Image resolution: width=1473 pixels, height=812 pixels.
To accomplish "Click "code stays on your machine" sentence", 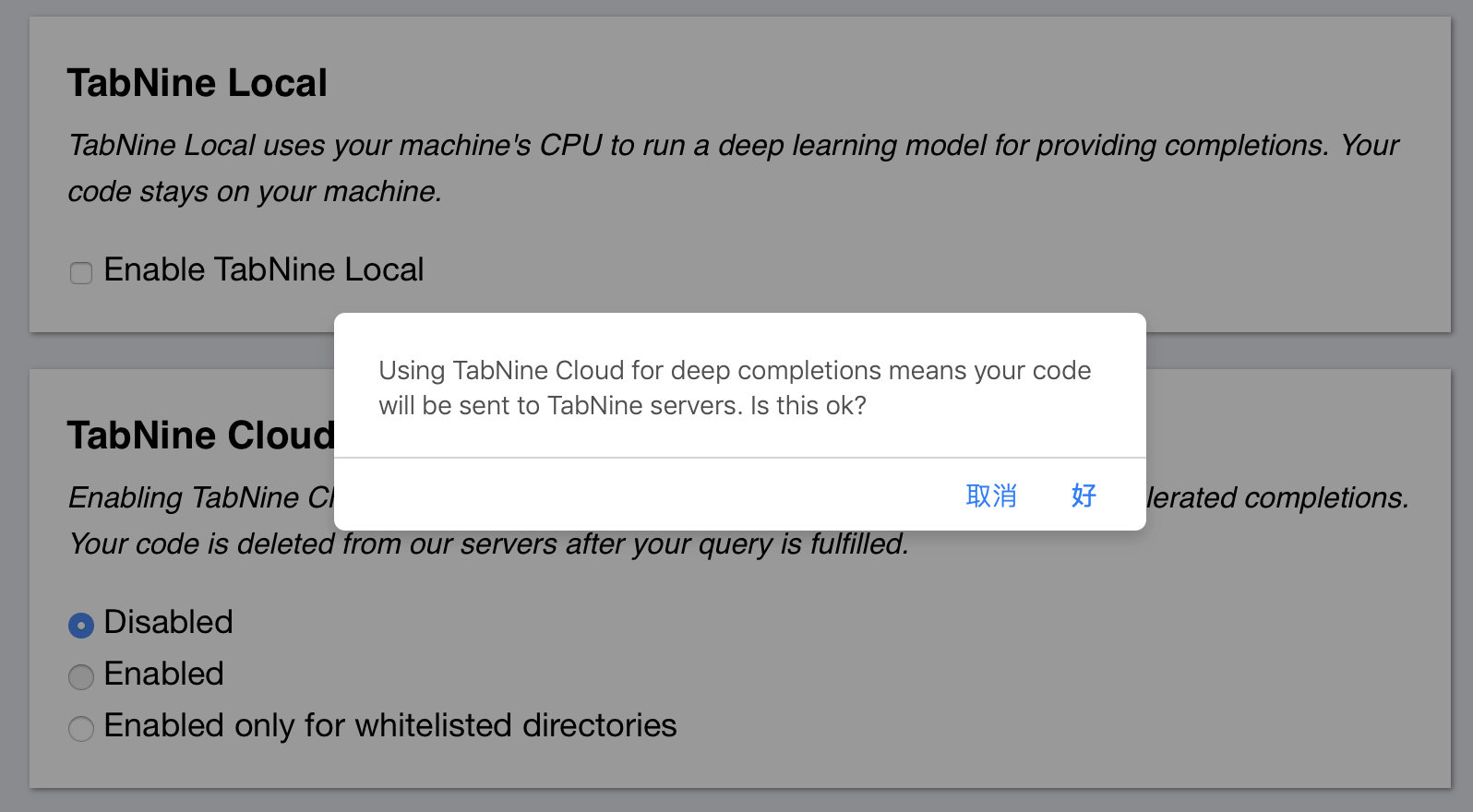I will tap(255, 191).
